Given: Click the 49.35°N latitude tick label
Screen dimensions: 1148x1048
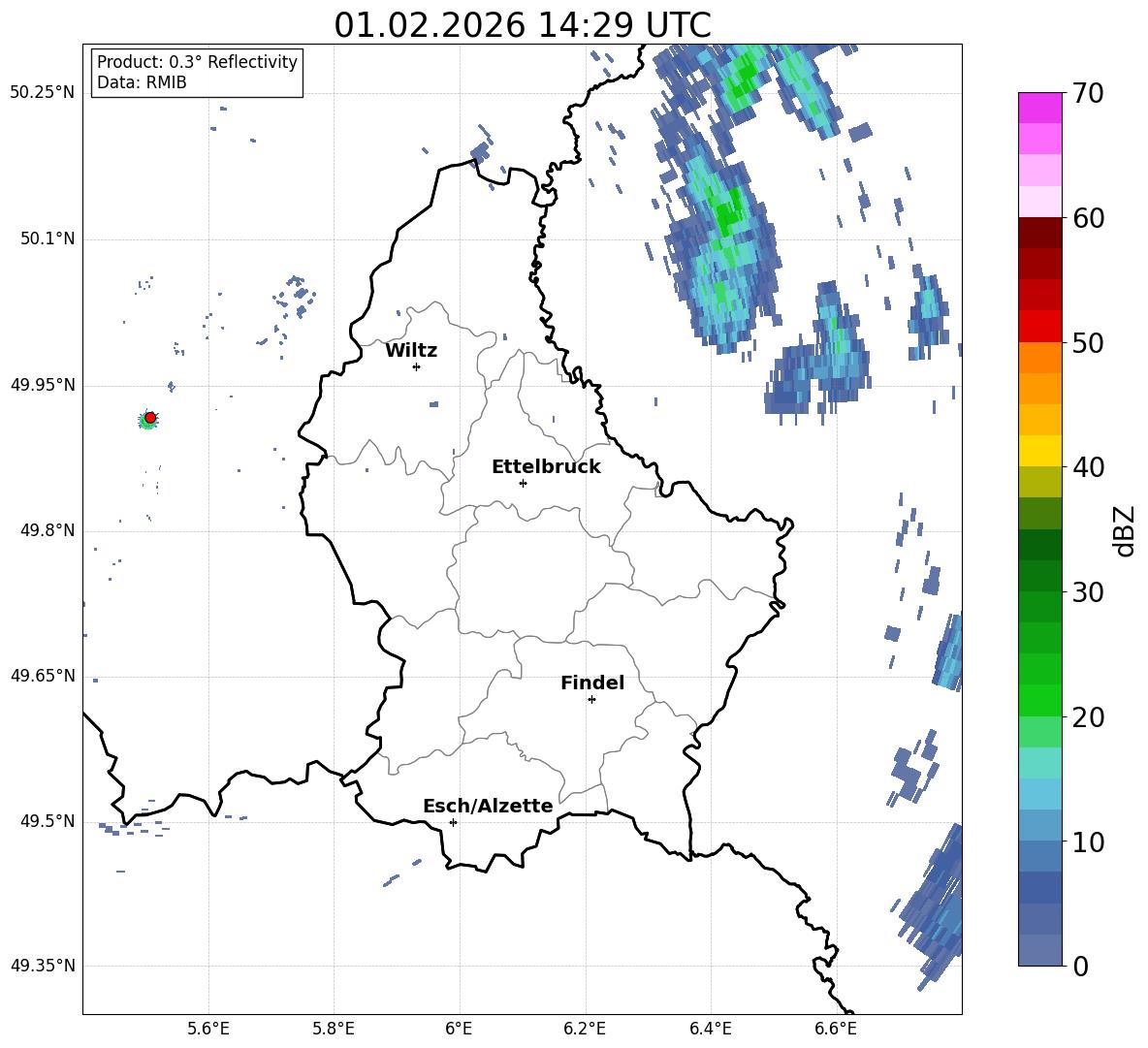Looking at the screenshot, I should coord(43,966).
